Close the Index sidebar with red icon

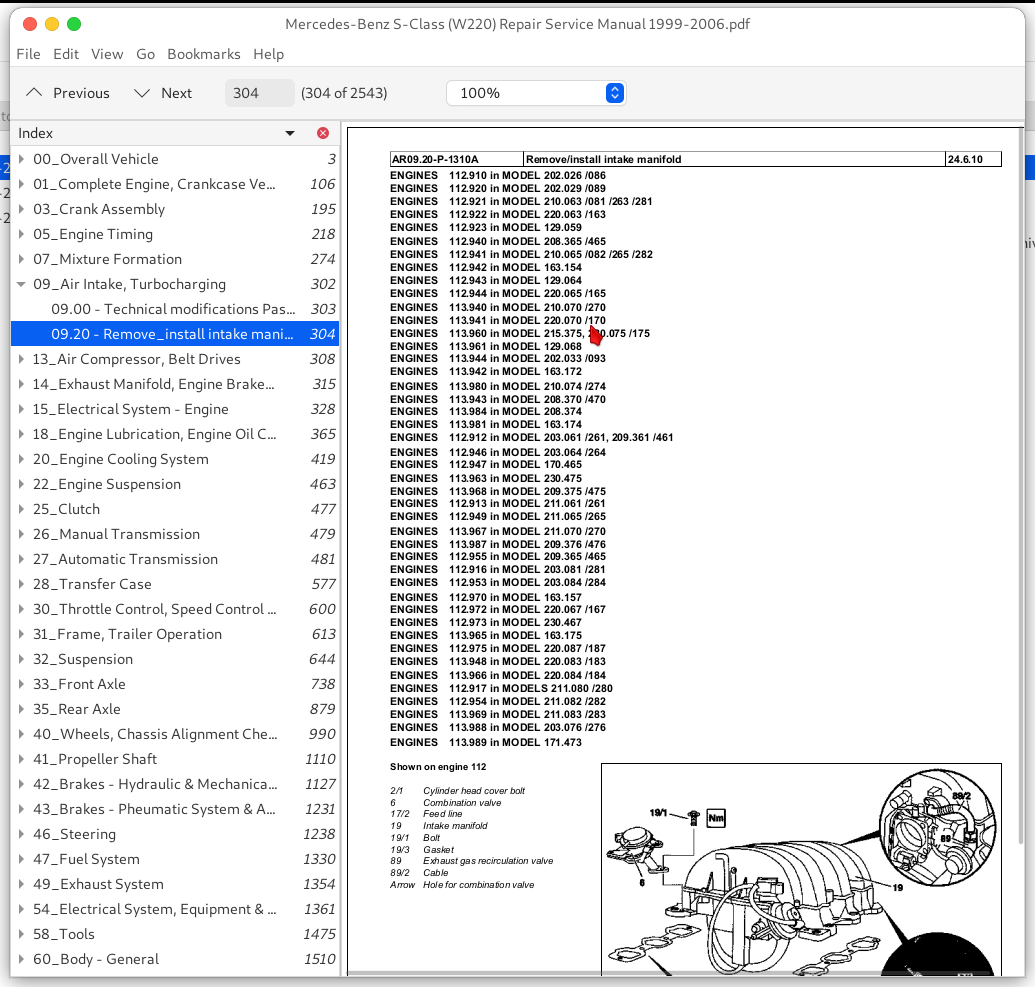[x=322, y=133]
